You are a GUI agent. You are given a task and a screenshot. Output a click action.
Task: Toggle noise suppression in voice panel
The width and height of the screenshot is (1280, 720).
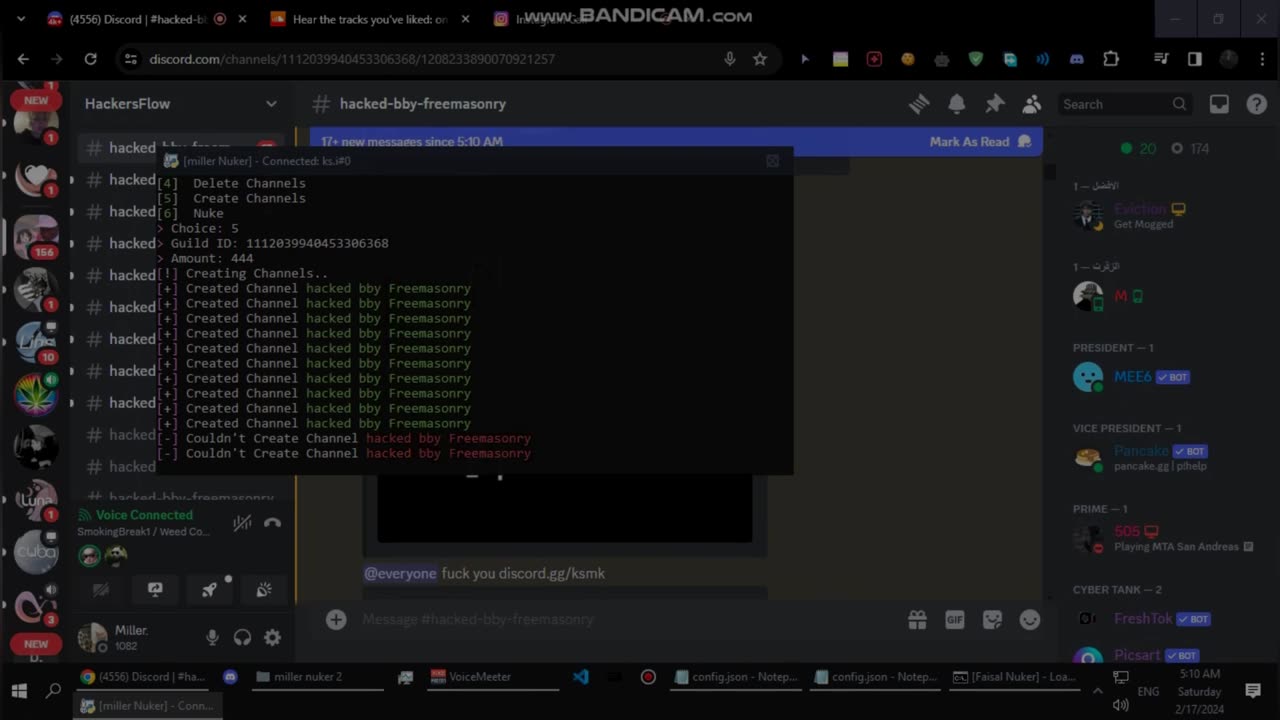(x=242, y=523)
